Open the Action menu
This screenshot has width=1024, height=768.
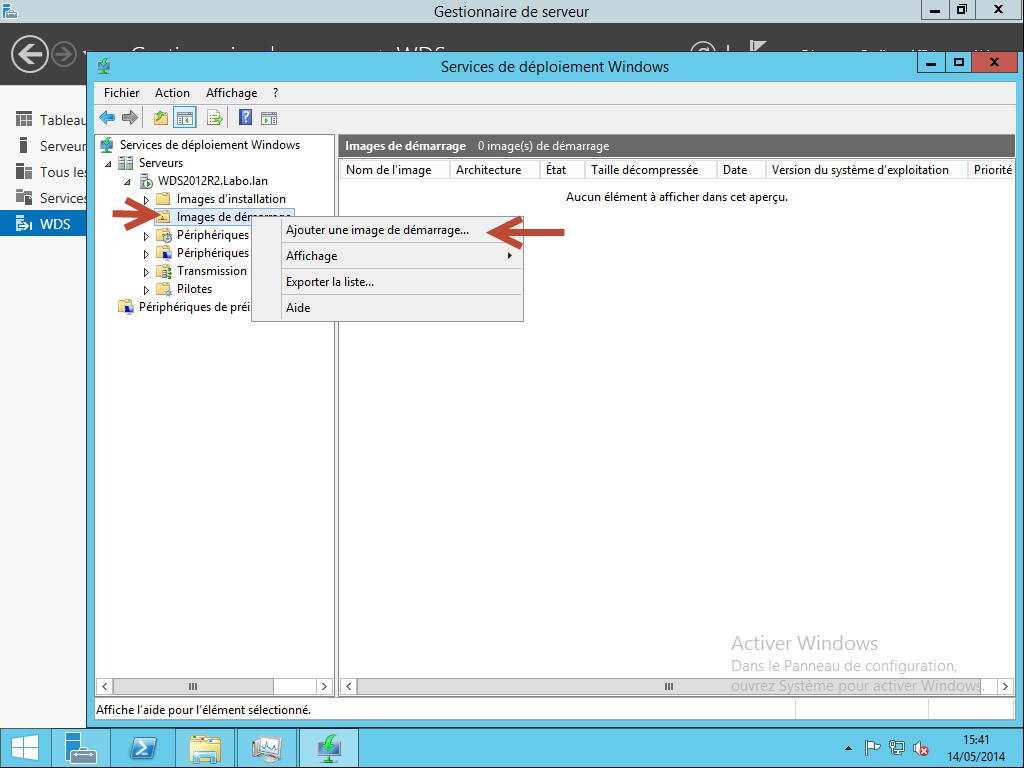(x=172, y=92)
